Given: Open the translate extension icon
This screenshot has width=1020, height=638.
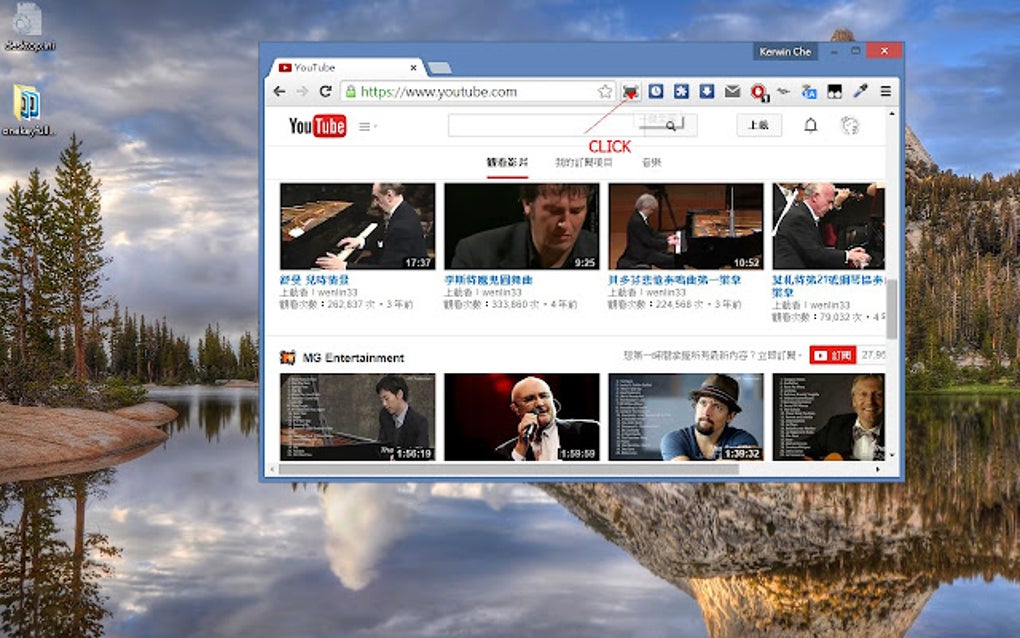Looking at the screenshot, I should 809,90.
